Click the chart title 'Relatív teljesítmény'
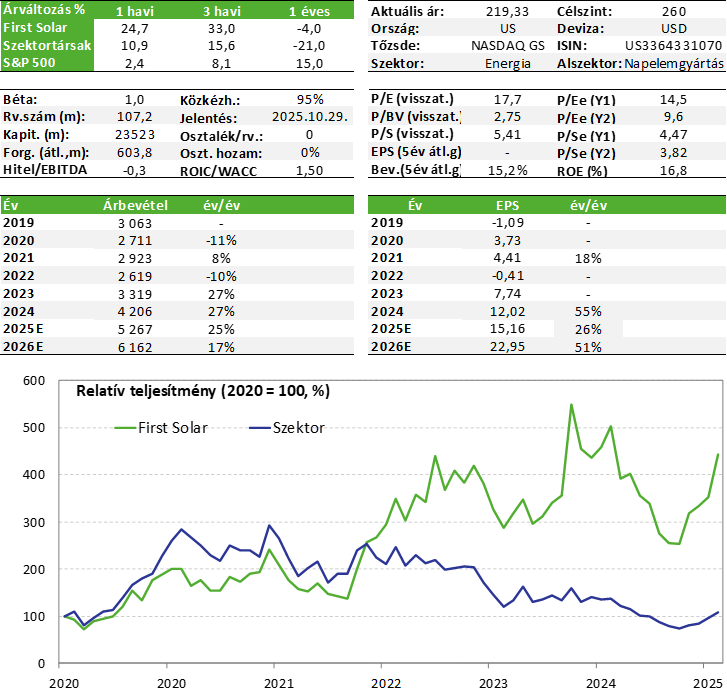 [146, 391]
